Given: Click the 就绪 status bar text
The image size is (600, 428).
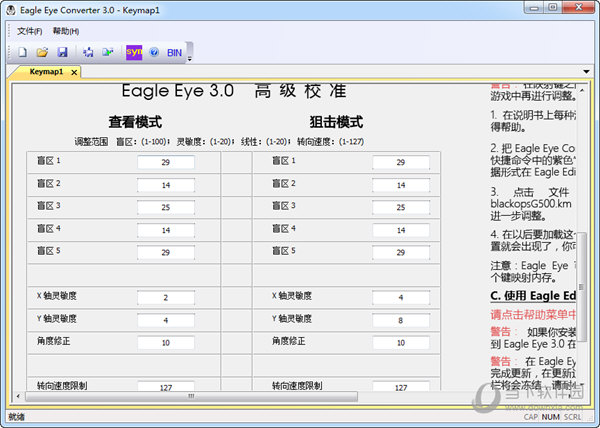Looking at the screenshot, I should pyautogui.click(x=16, y=417).
